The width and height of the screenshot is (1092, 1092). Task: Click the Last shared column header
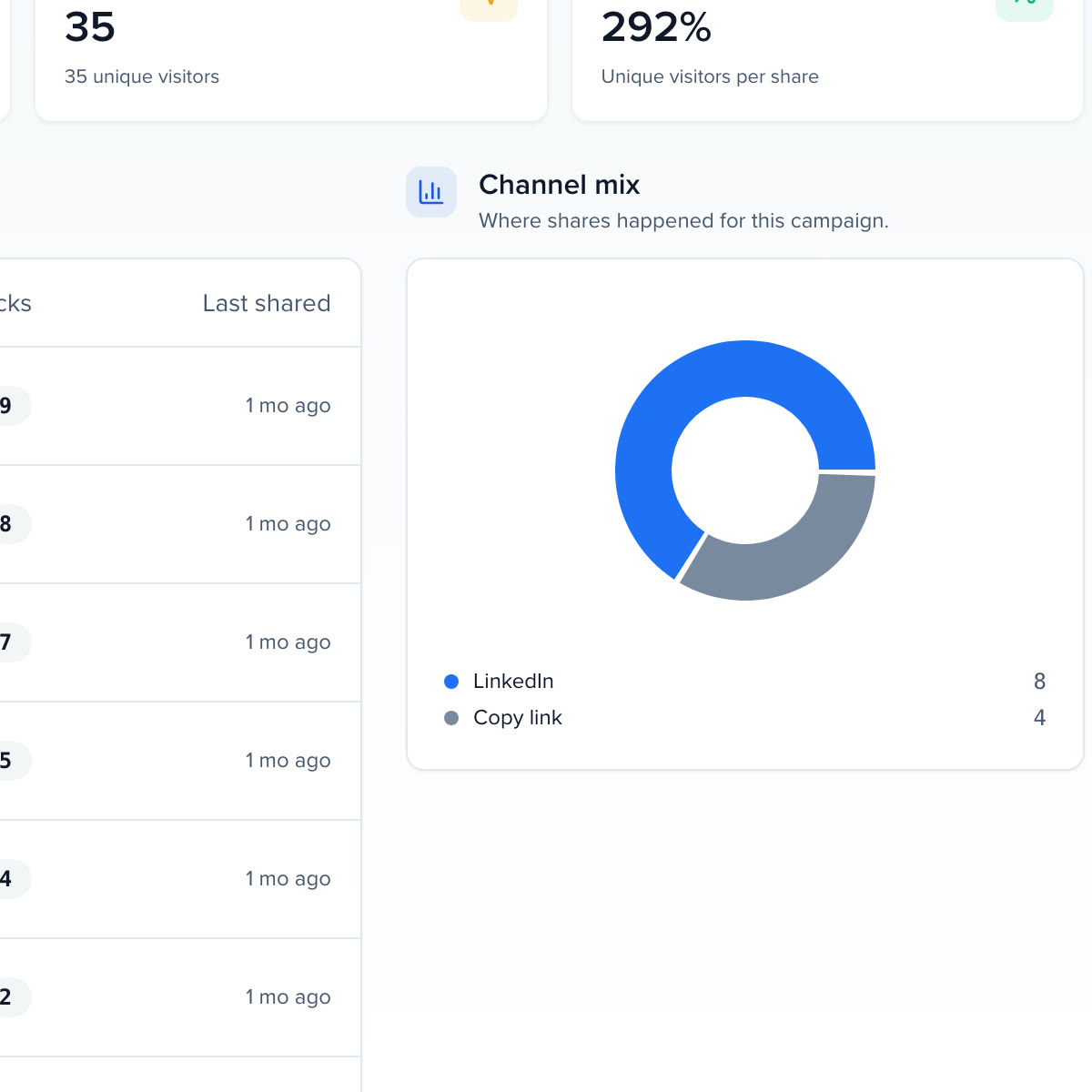[x=267, y=303]
